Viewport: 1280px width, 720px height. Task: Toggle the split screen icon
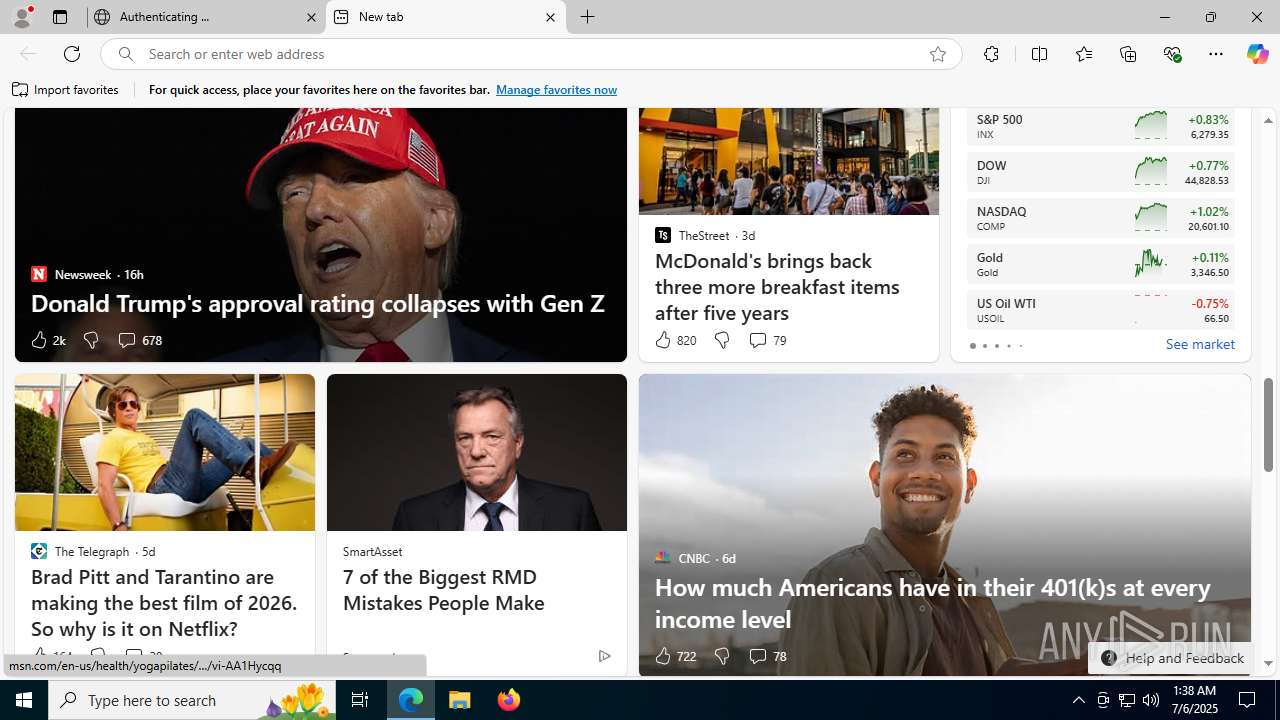1039,54
